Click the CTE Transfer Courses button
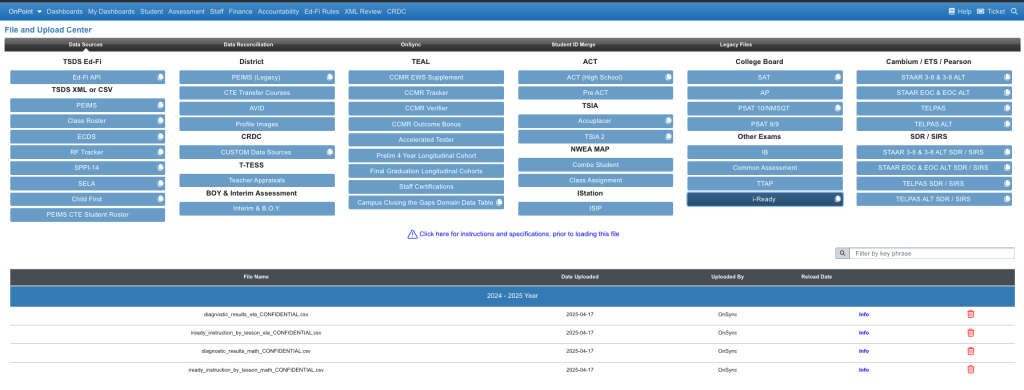This screenshot has width=1024, height=390. [x=257, y=93]
